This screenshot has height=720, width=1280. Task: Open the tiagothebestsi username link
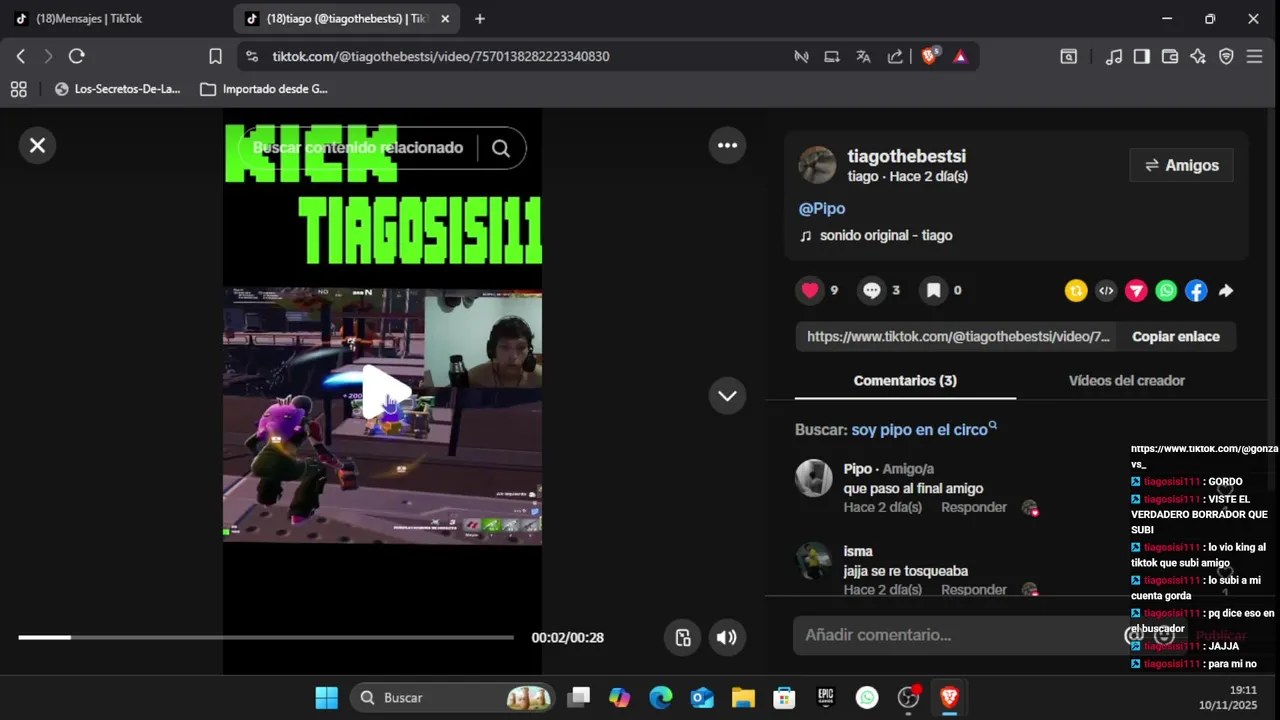click(906, 156)
